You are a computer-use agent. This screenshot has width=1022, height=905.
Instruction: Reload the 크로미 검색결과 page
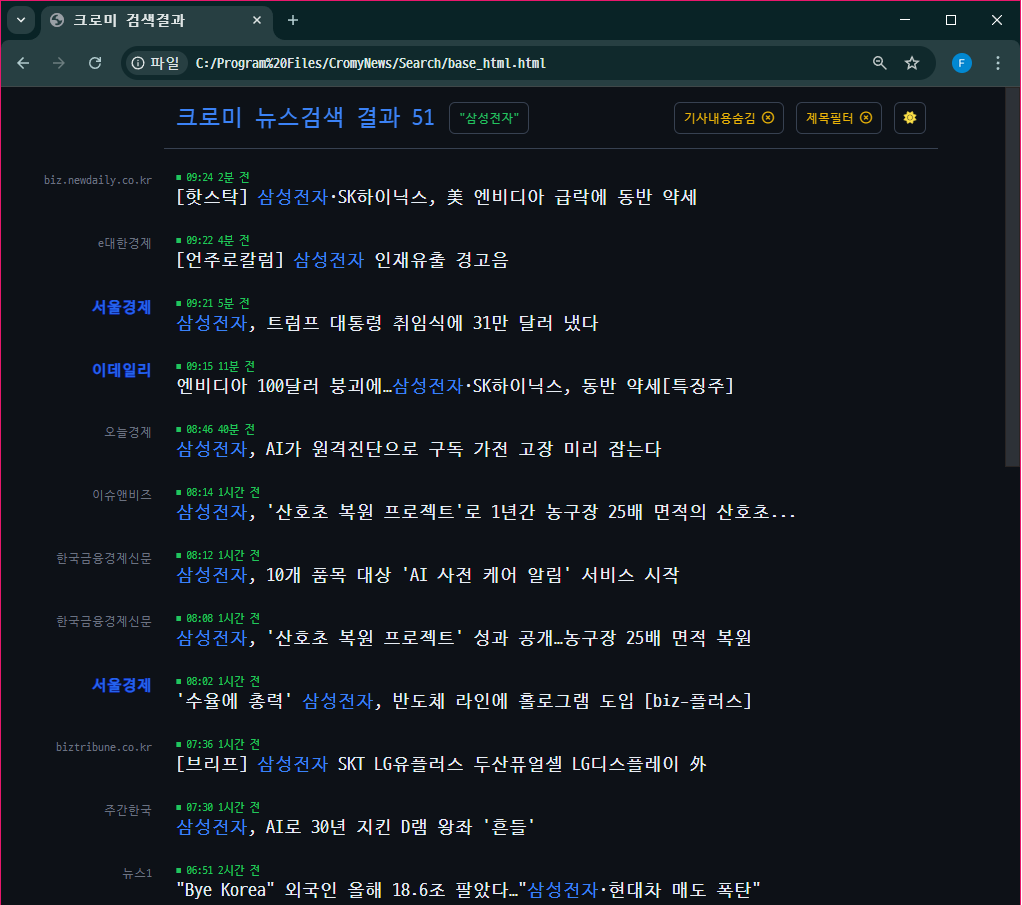pos(95,62)
